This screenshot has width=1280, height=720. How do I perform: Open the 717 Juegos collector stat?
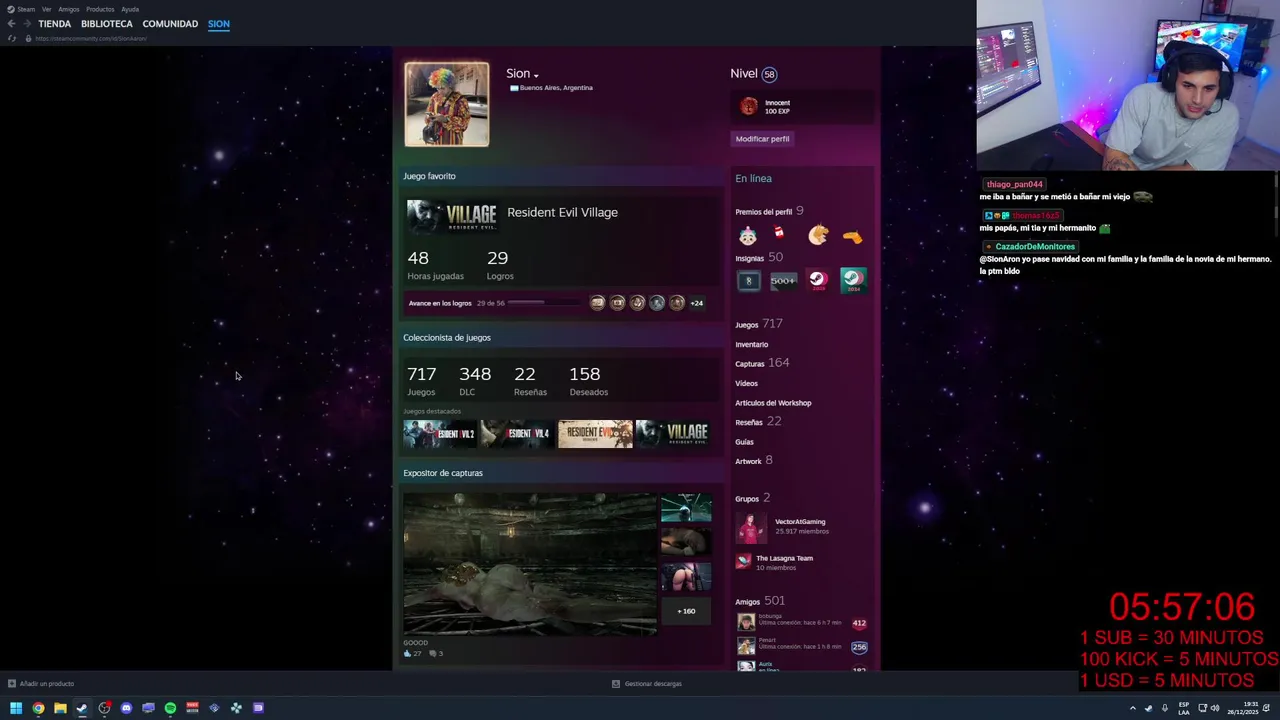pyautogui.click(x=421, y=380)
